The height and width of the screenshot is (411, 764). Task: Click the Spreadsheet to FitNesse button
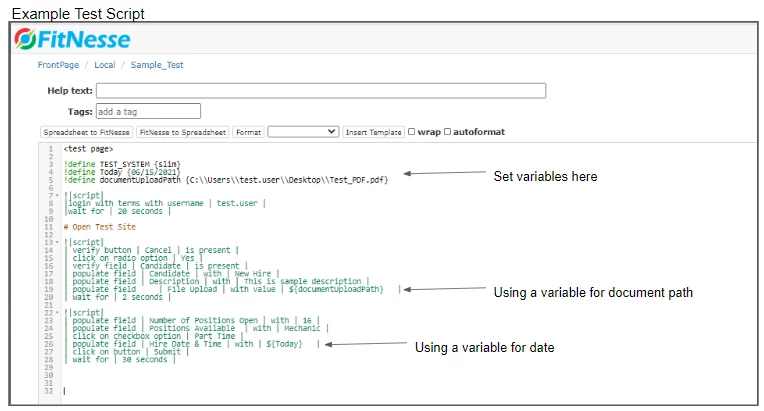coord(86,132)
